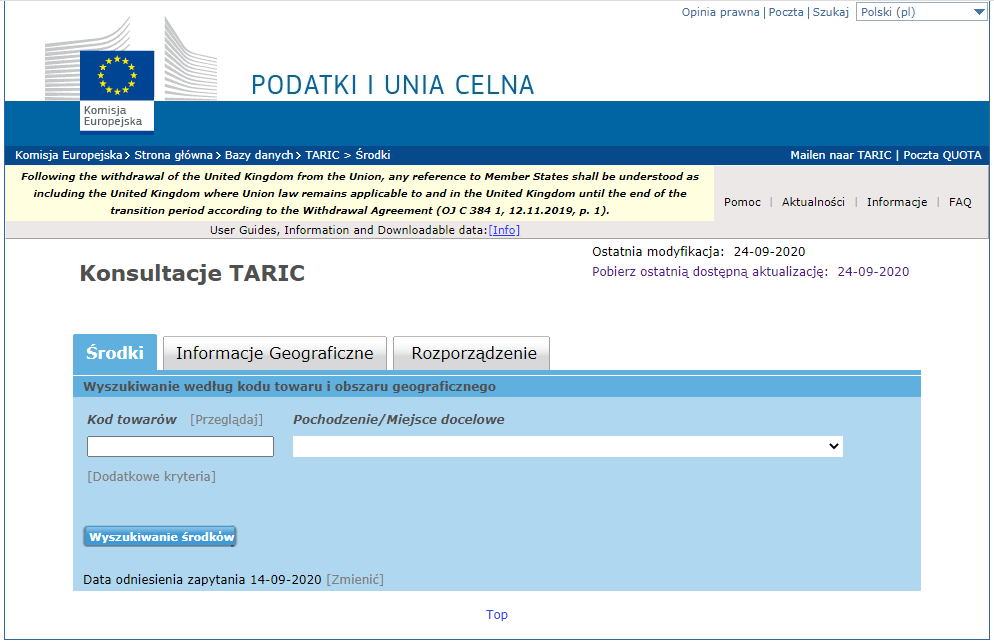
Task: Open the language selector dropdown
Action: [921, 12]
